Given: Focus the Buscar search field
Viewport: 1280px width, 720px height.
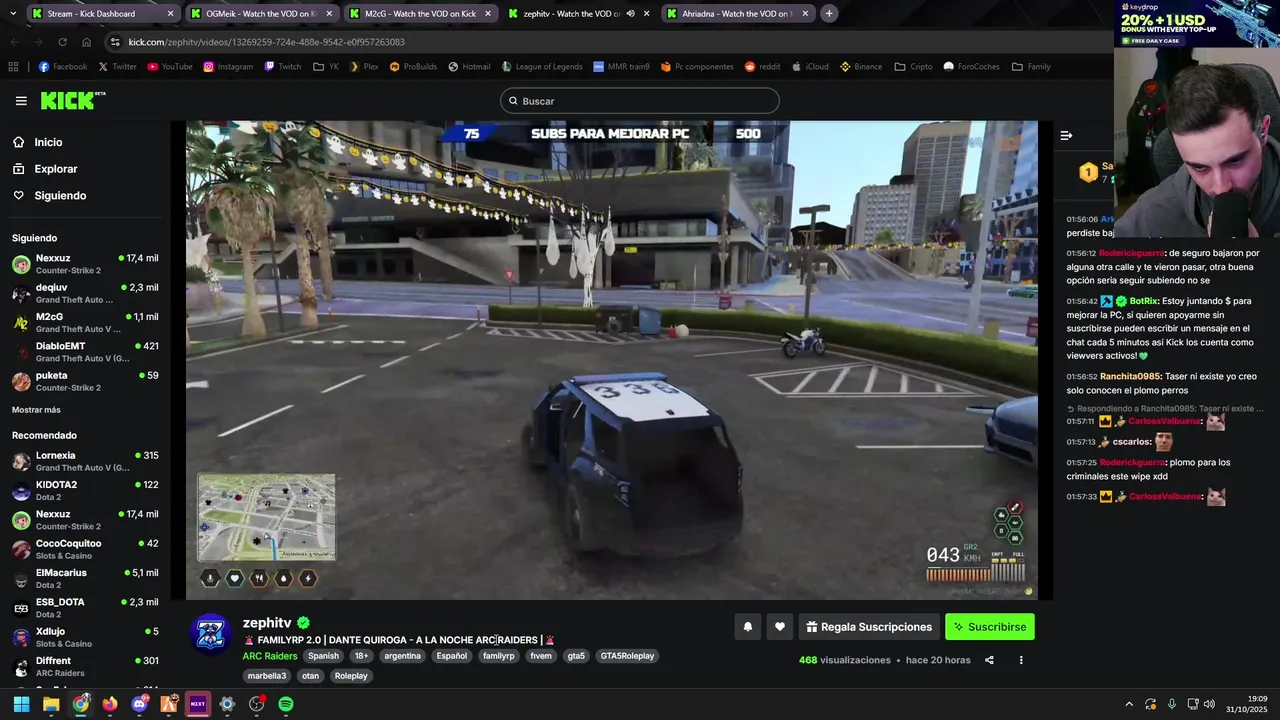Looking at the screenshot, I should click(x=639, y=101).
